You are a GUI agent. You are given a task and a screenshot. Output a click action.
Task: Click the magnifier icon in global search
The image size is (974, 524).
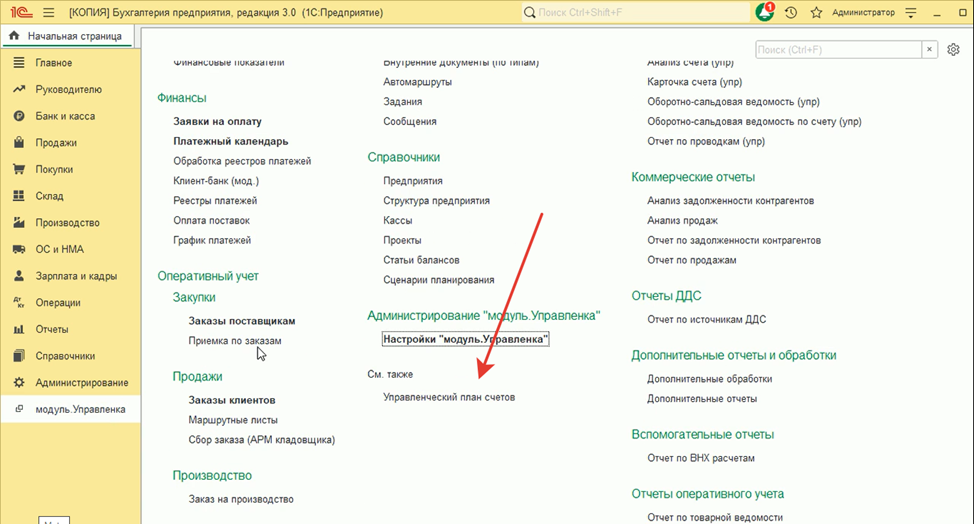click(529, 12)
